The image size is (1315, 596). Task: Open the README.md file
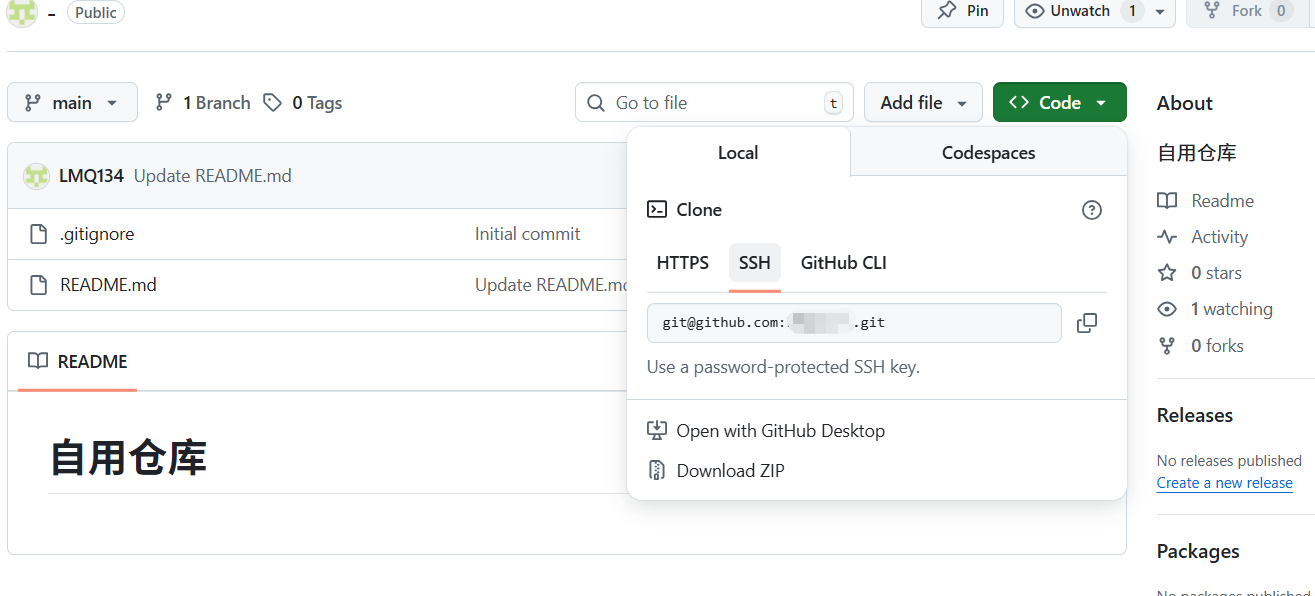pyautogui.click(x=108, y=285)
